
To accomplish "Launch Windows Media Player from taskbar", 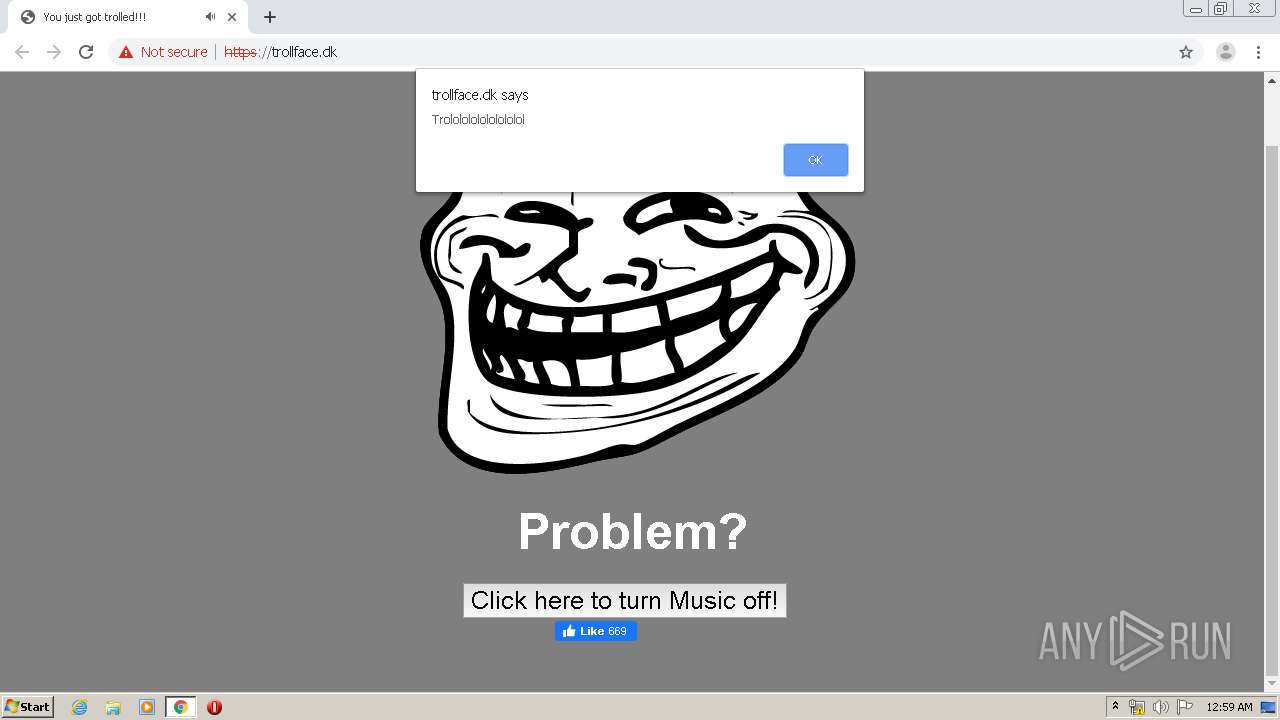I will click(x=147, y=707).
